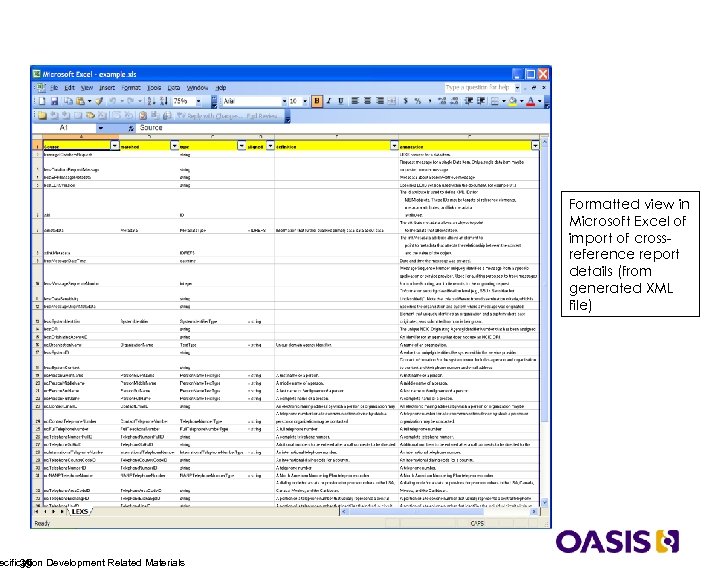Click the fx insert function icon
Screen dimensions: 720x576
click(131, 128)
